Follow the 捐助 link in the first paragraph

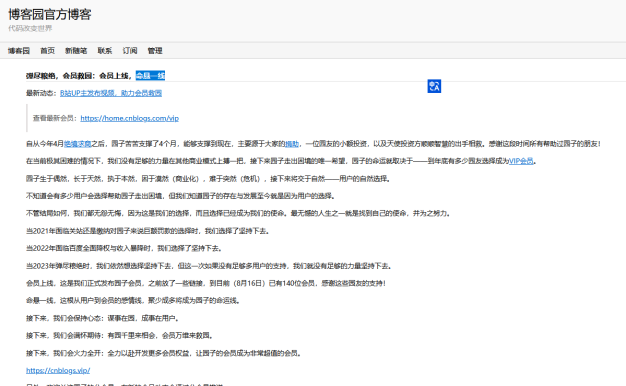292,144
